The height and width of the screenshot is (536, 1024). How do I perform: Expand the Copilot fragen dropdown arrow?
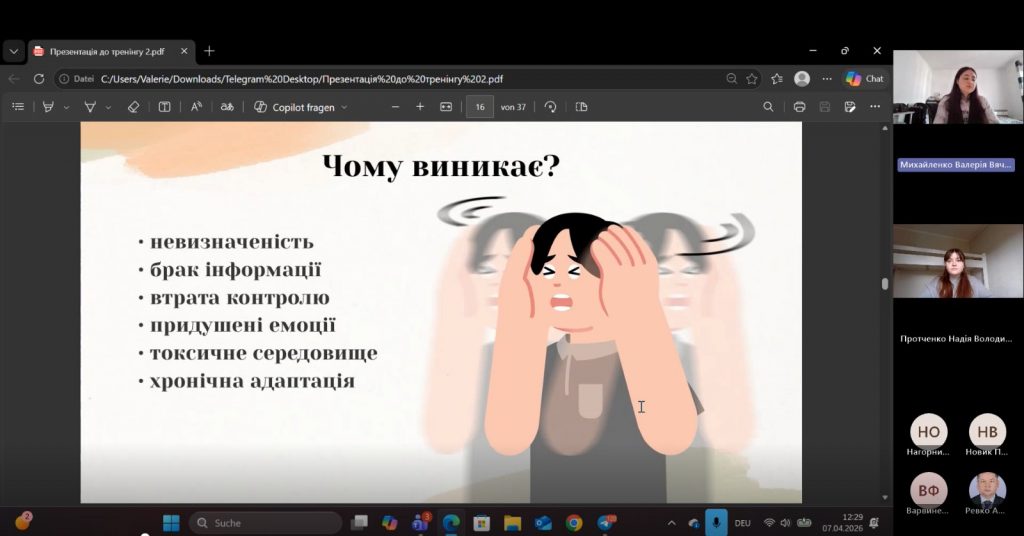point(344,107)
